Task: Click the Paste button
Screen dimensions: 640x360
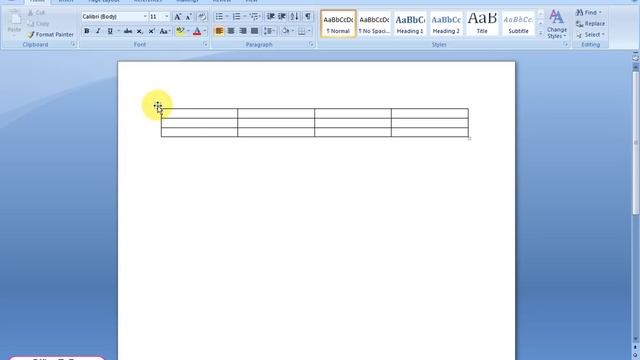Action: tap(14, 23)
